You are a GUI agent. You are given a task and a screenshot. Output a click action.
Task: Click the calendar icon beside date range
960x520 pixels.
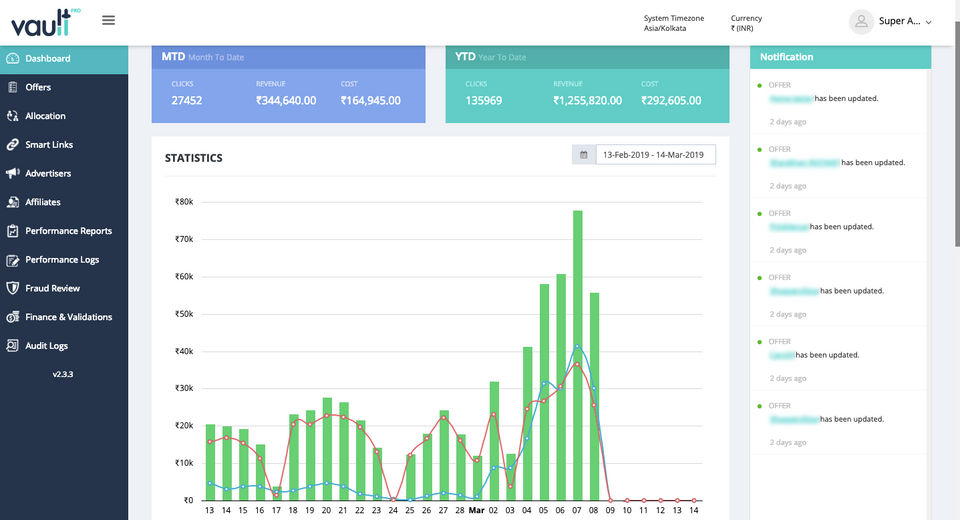click(583, 155)
